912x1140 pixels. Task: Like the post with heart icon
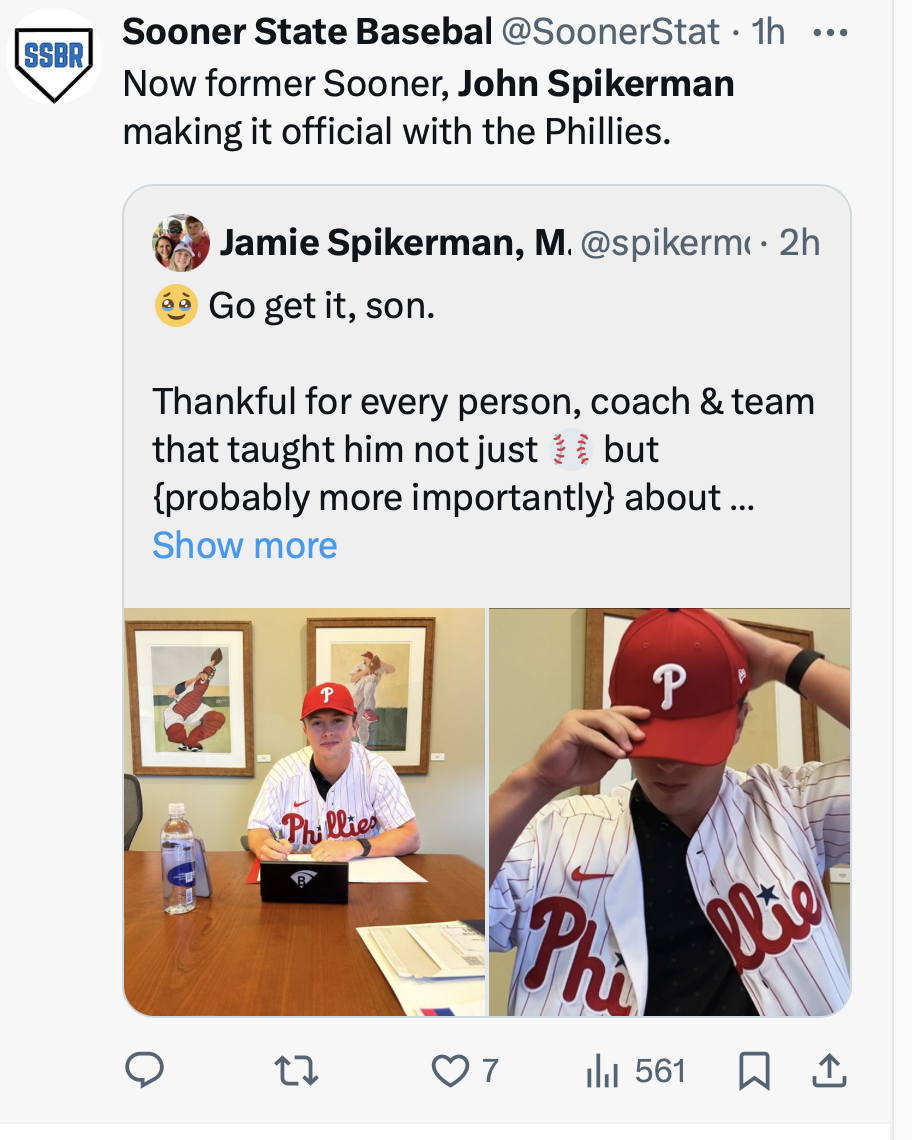(x=450, y=1071)
